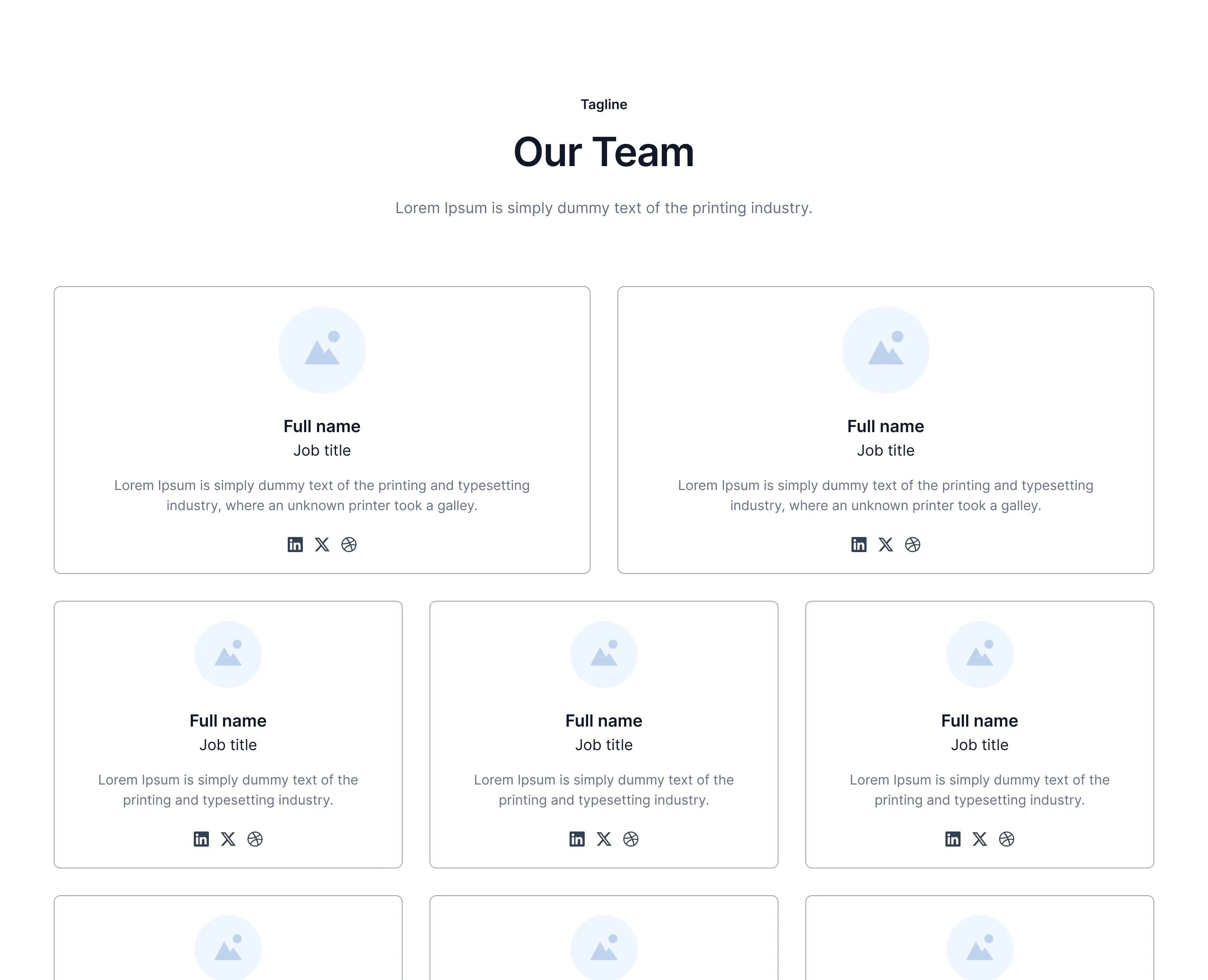Select the avatar in the bottom-middle cut-off card
The width and height of the screenshot is (1208, 980).
(604, 948)
